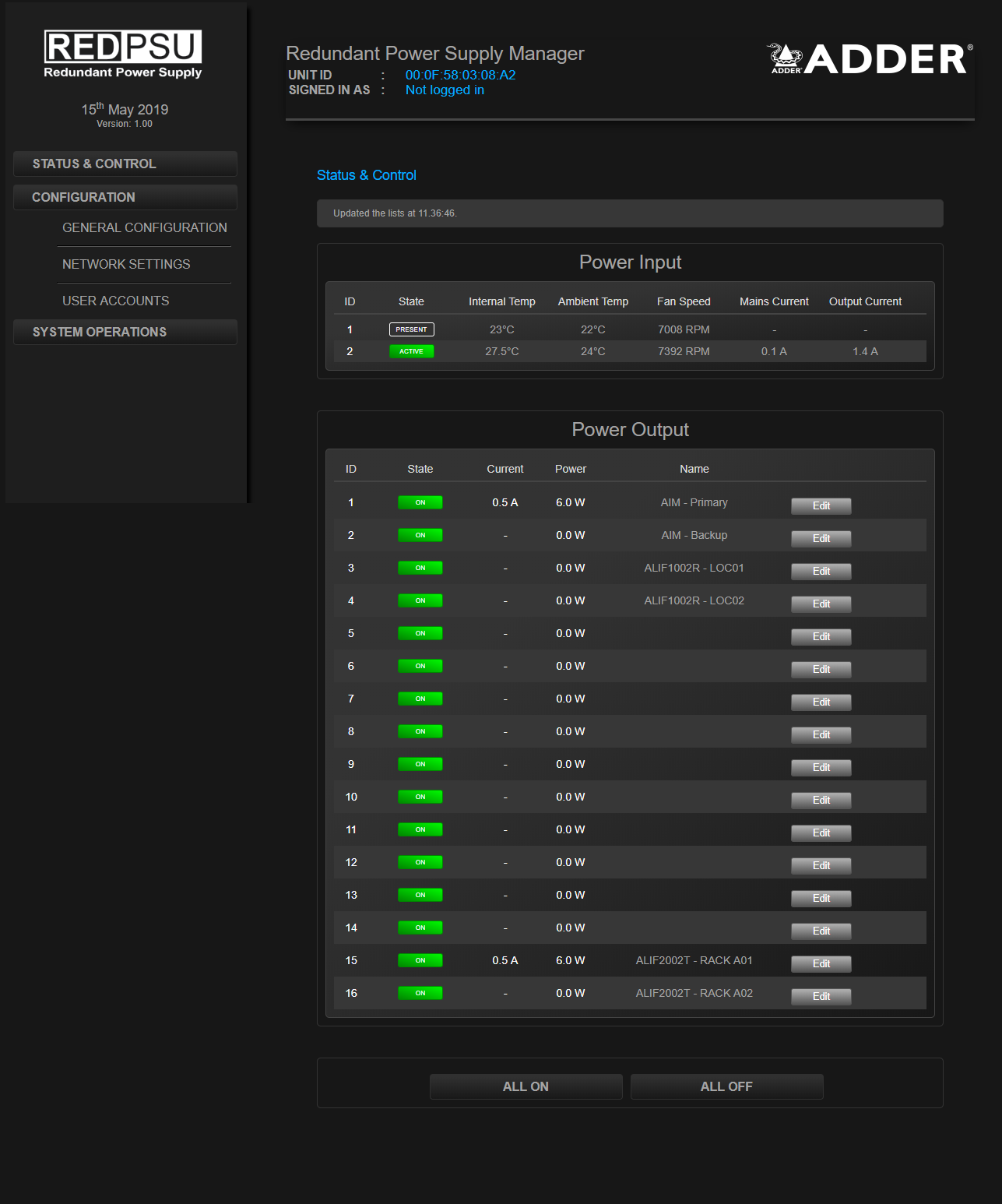The height and width of the screenshot is (1204, 1002).
Task: Expand the Configuration menu section
Action: pyautogui.click(x=125, y=197)
